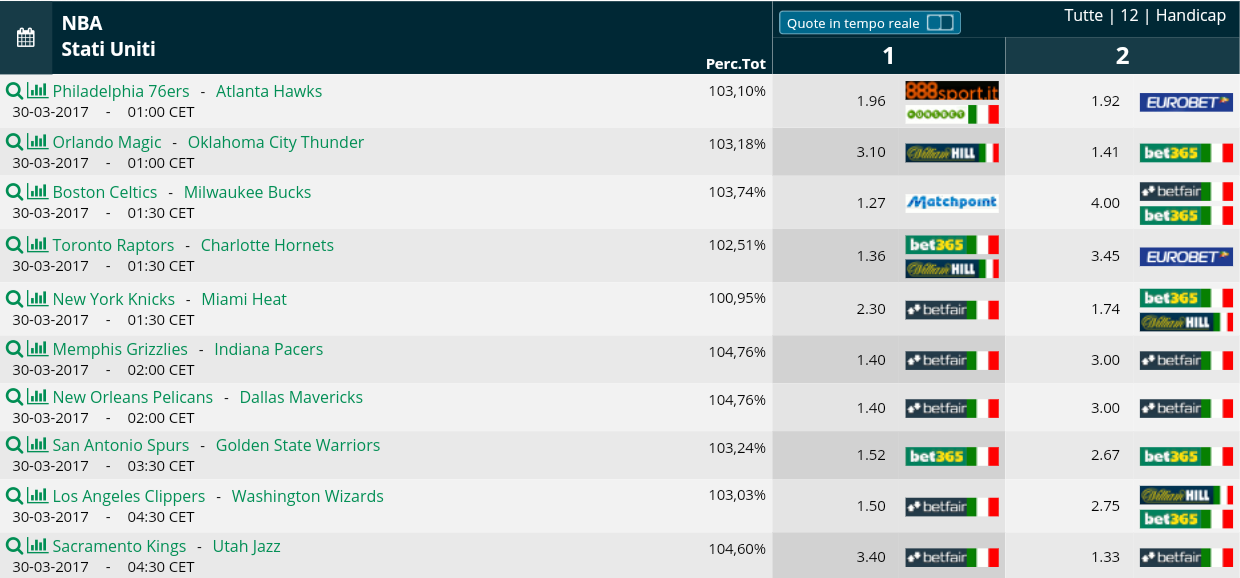Select the 12 market tab
Screen dimensions: 1240x578
coord(1129,16)
